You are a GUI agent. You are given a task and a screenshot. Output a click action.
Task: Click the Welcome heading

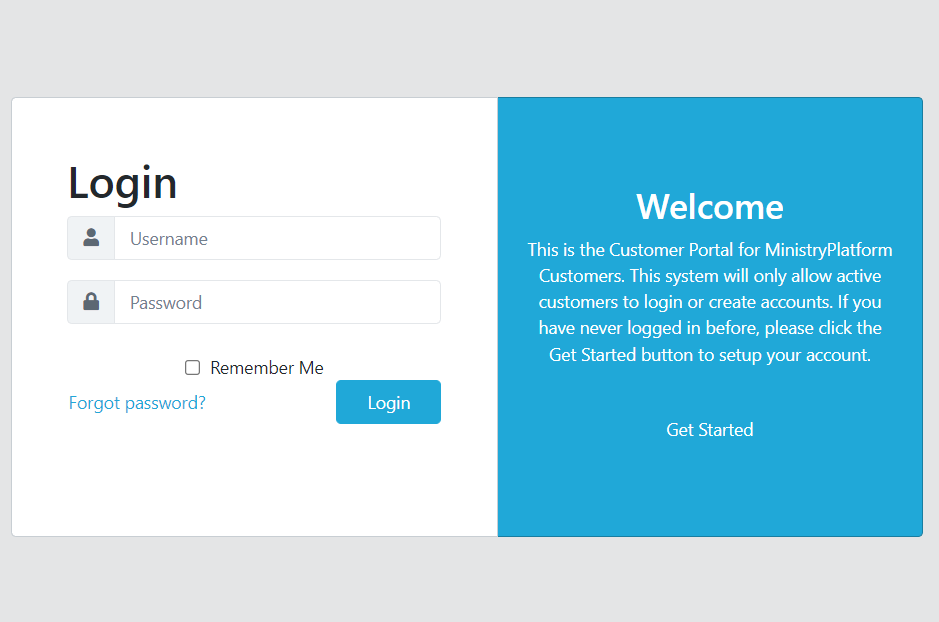[710, 207]
